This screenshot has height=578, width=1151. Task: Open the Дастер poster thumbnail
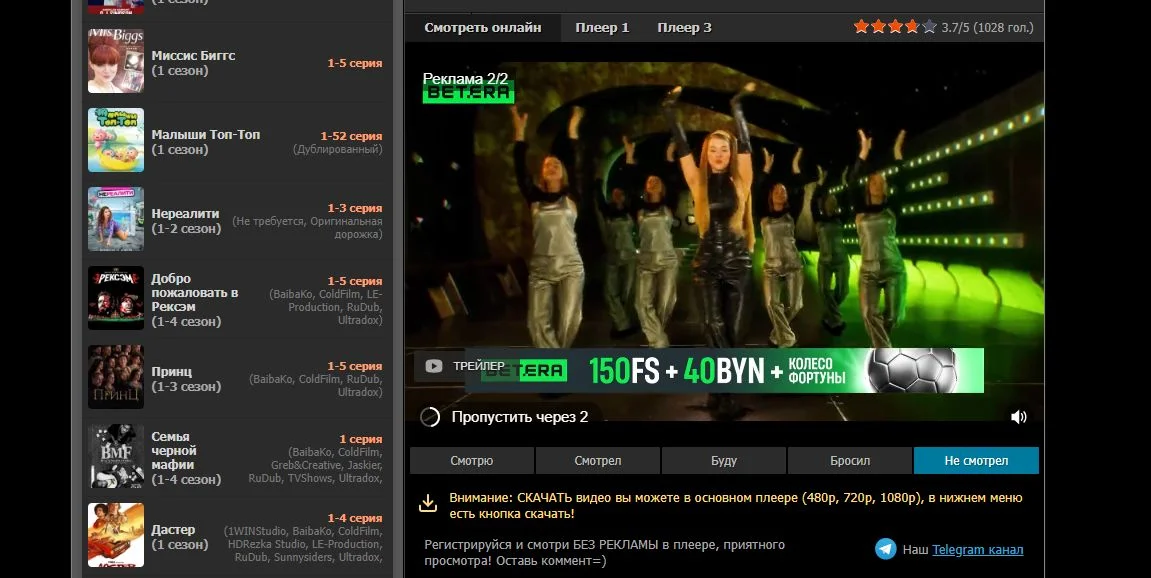[x=116, y=535]
